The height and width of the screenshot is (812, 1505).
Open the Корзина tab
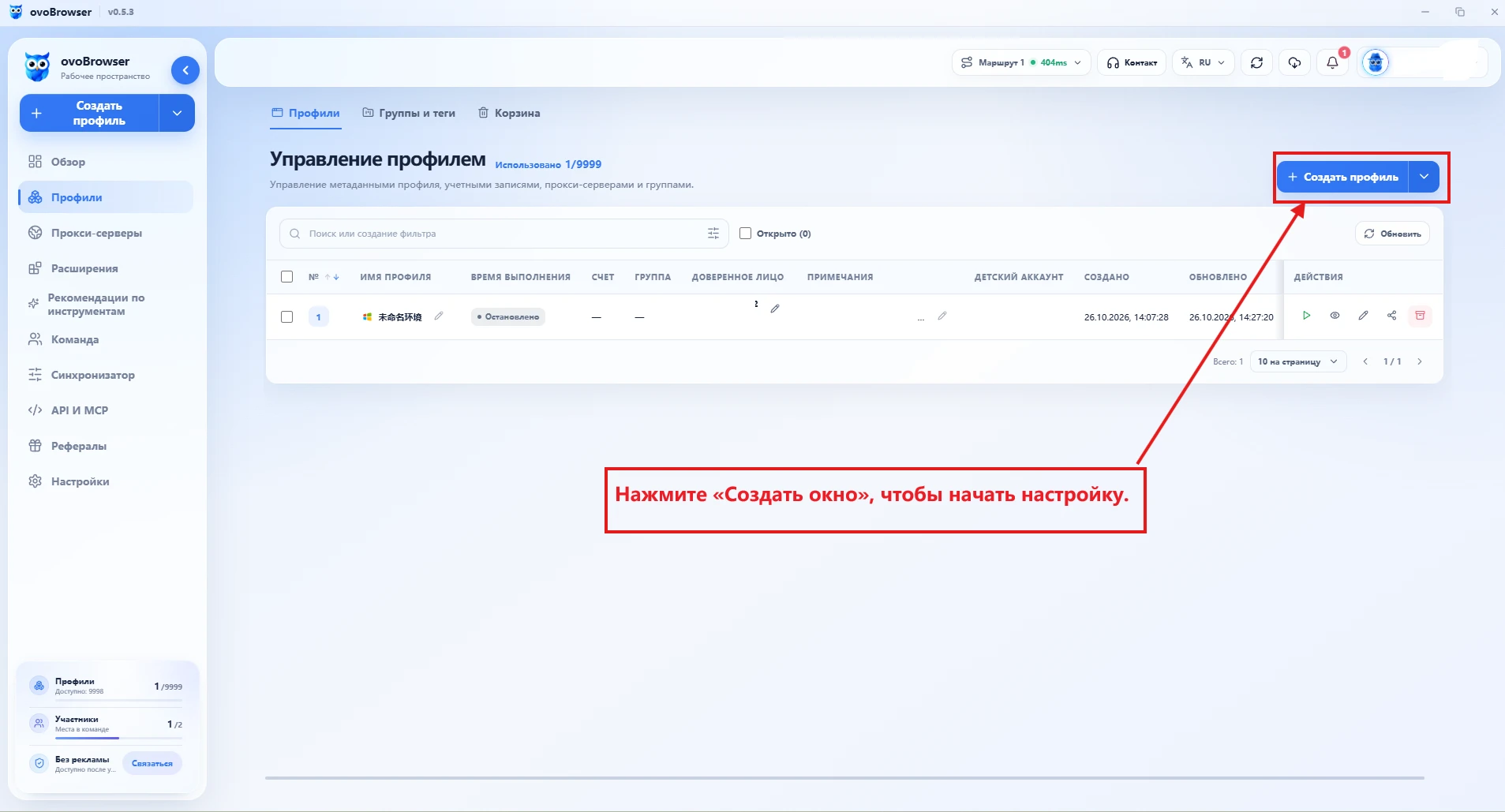point(509,113)
